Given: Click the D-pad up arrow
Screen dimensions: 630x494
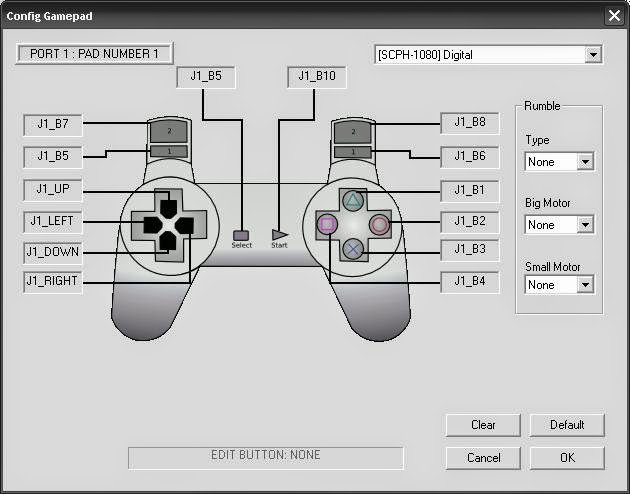Looking at the screenshot, I should (169, 208).
